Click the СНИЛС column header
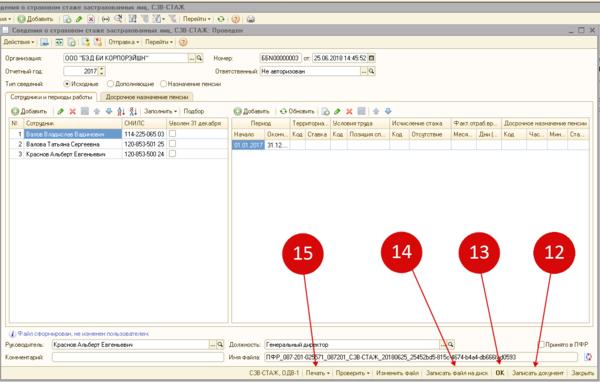 pos(144,123)
